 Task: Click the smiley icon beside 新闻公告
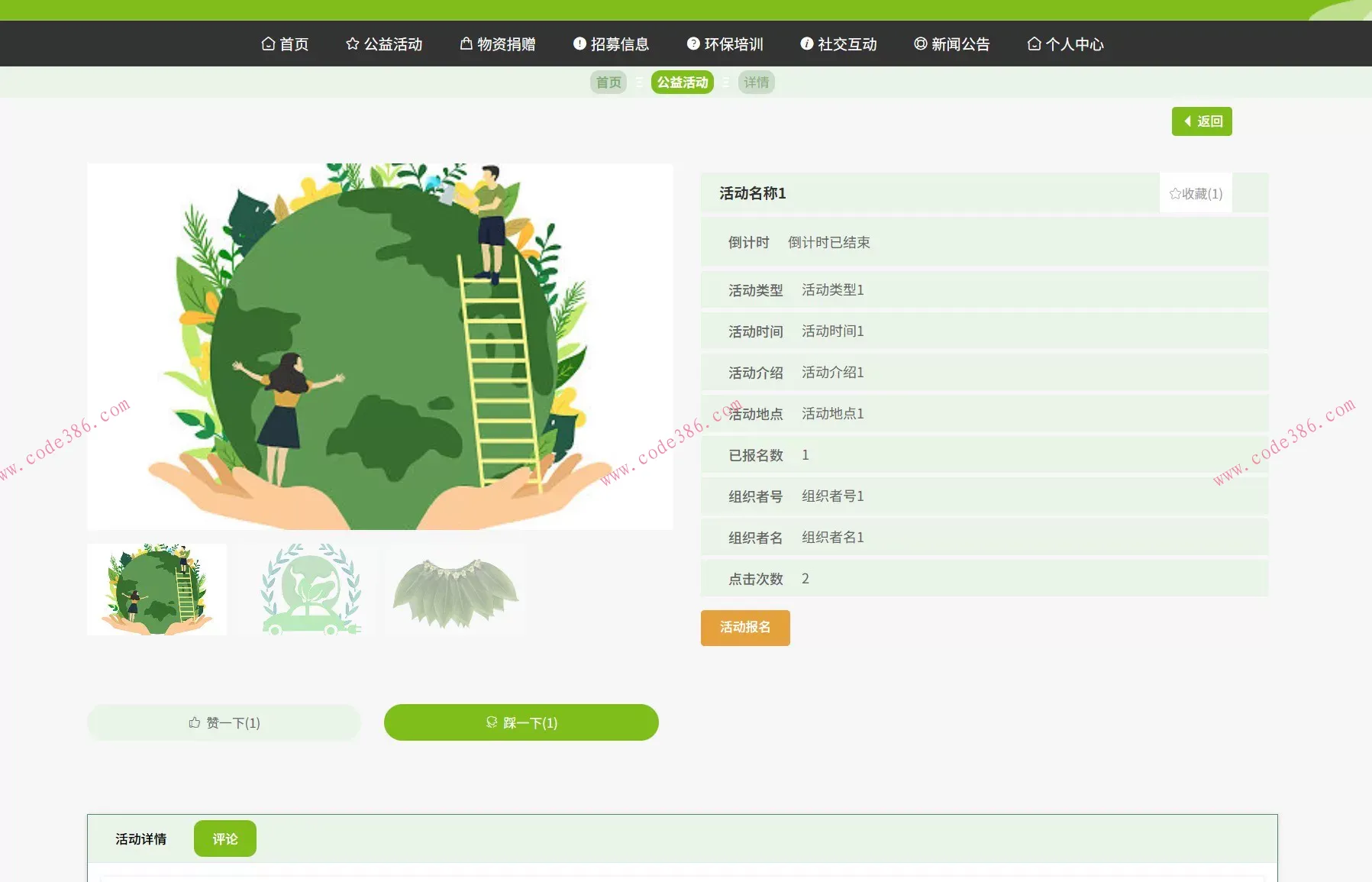(x=920, y=44)
